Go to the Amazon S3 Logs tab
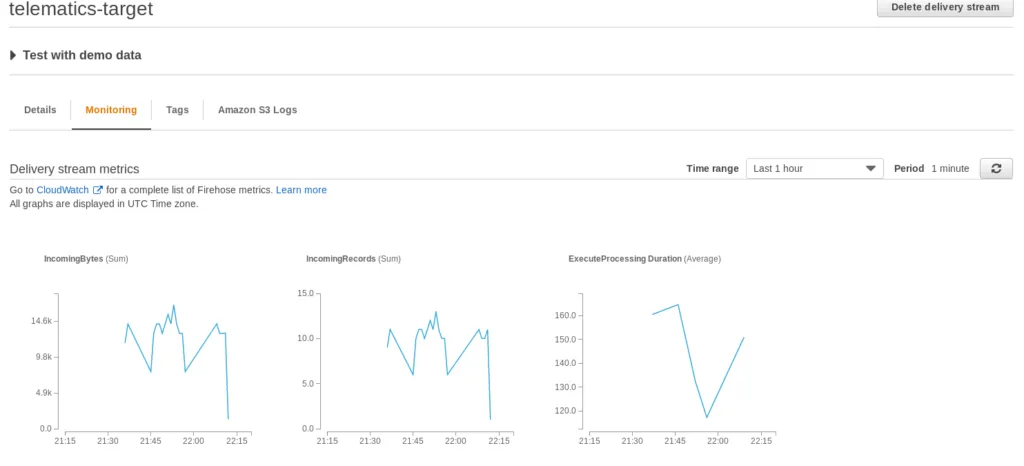This screenshot has height=466, width=1024. pos(257,110)
